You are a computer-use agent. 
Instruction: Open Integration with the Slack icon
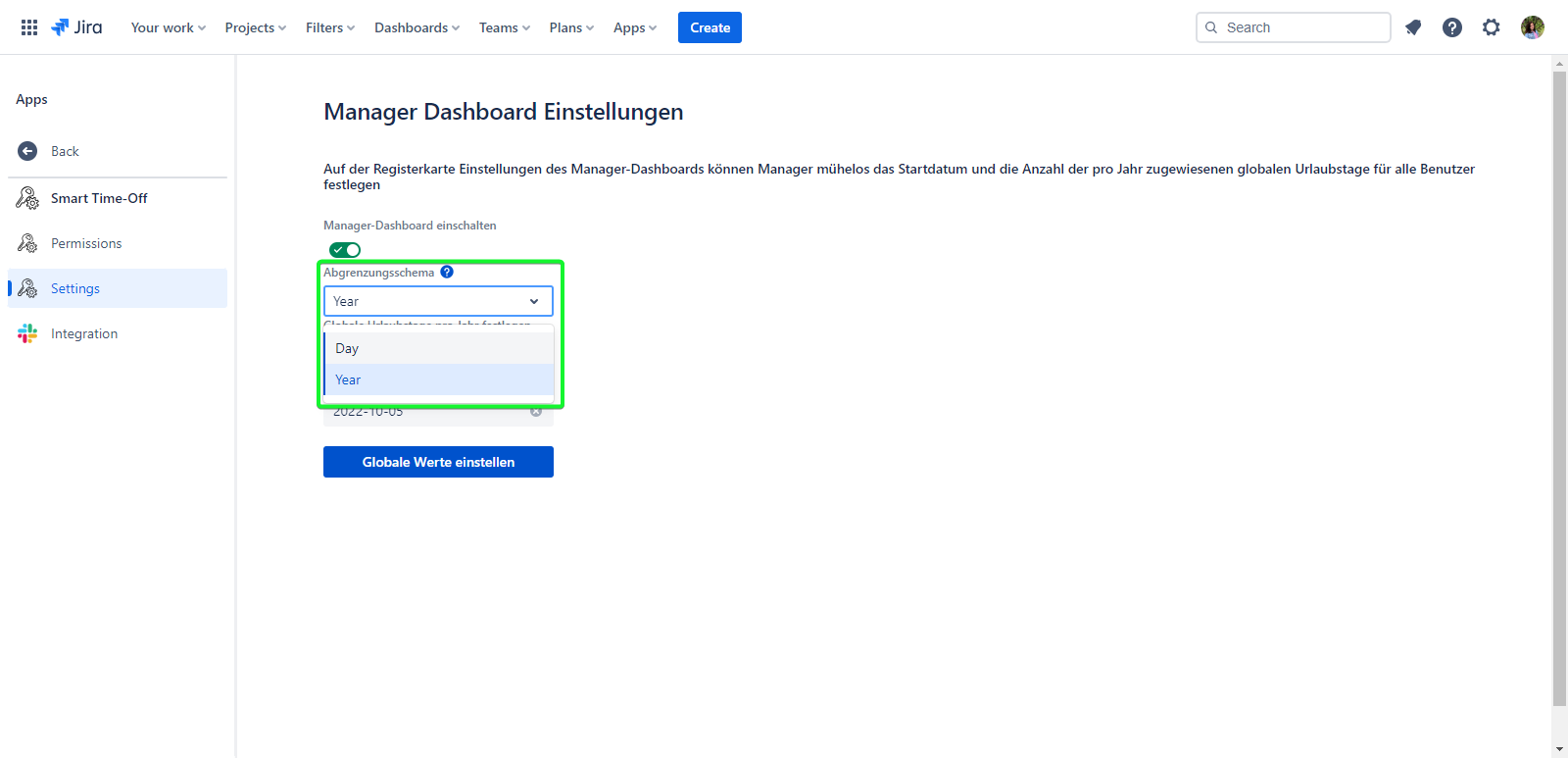click(83, 333)
